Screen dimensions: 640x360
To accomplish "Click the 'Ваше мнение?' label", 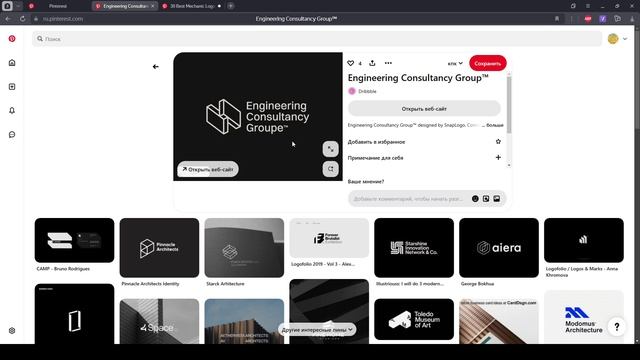I will (366, 182).
